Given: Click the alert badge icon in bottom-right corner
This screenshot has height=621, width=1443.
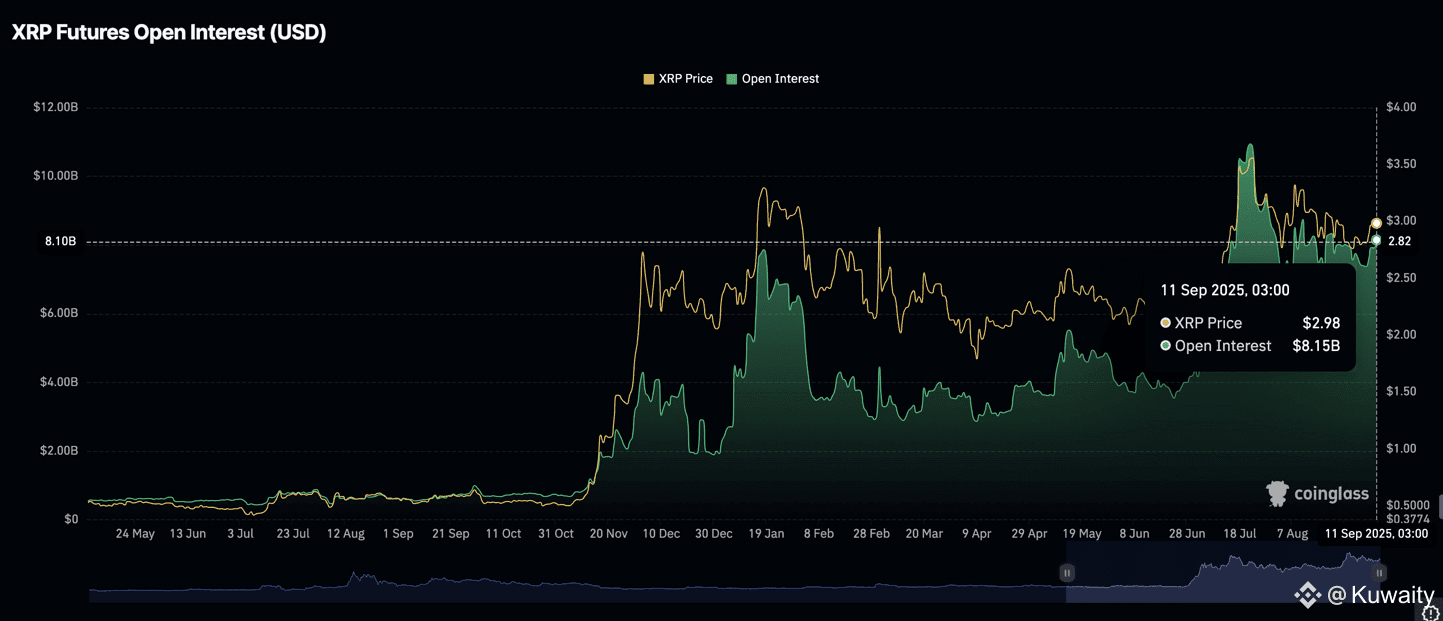Looking at the screenshot, I should (1430, 613).
